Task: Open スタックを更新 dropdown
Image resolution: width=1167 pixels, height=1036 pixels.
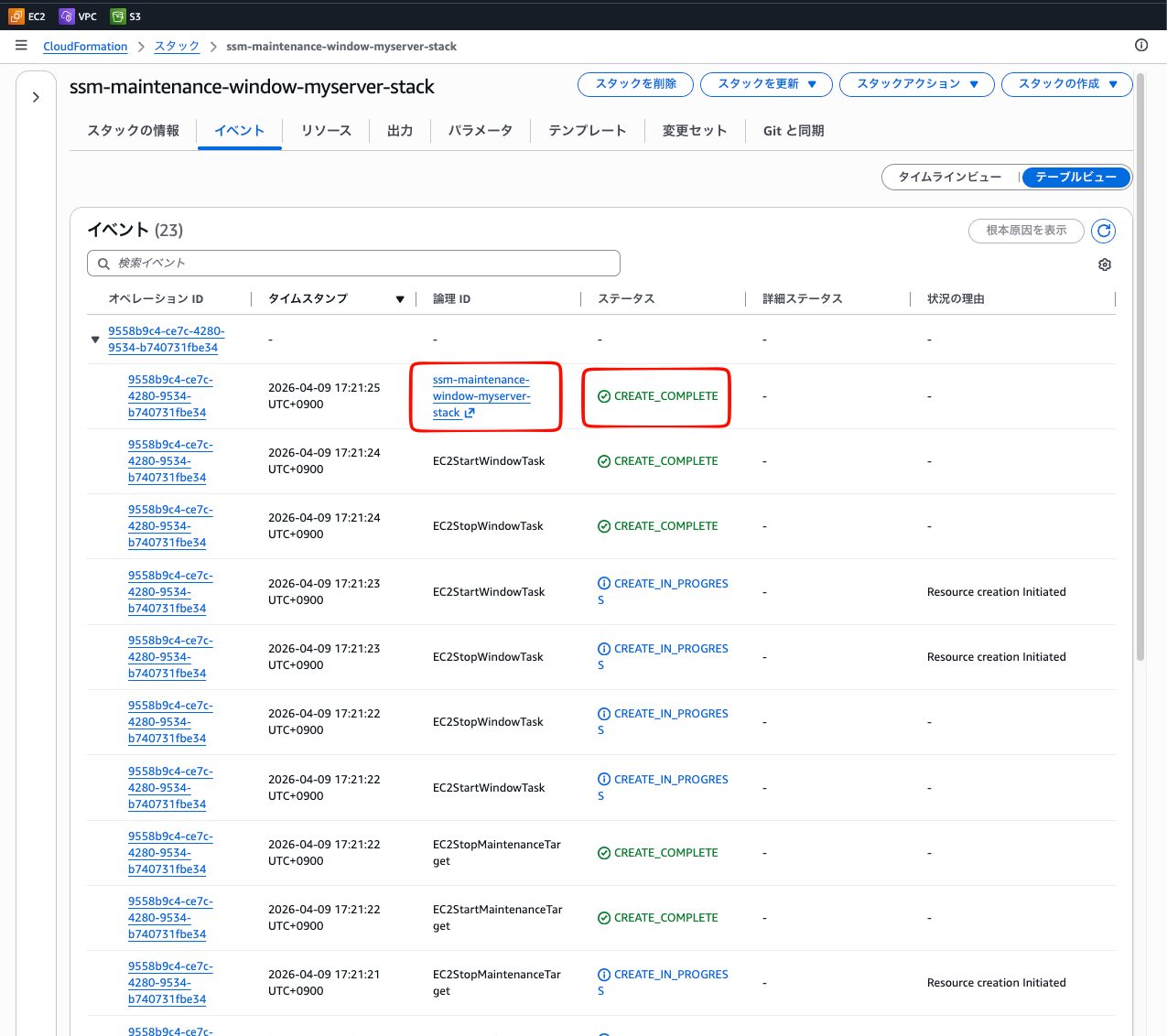Action: point(765,84)
